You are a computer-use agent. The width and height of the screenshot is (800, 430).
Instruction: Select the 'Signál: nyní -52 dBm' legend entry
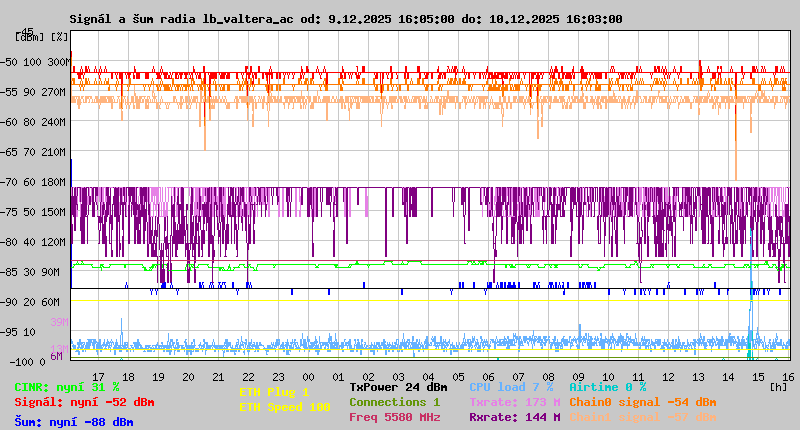[x=84, y=402]
